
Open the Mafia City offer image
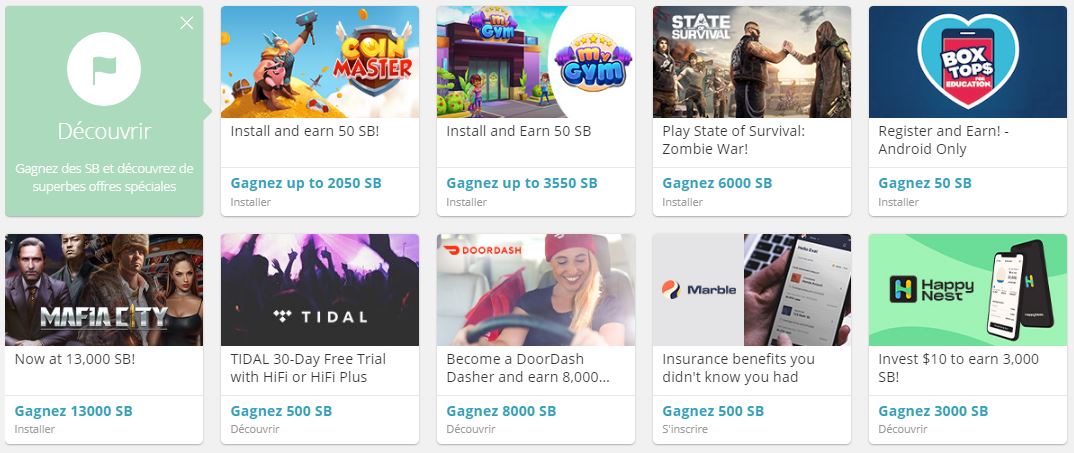[x=104, y=290]
